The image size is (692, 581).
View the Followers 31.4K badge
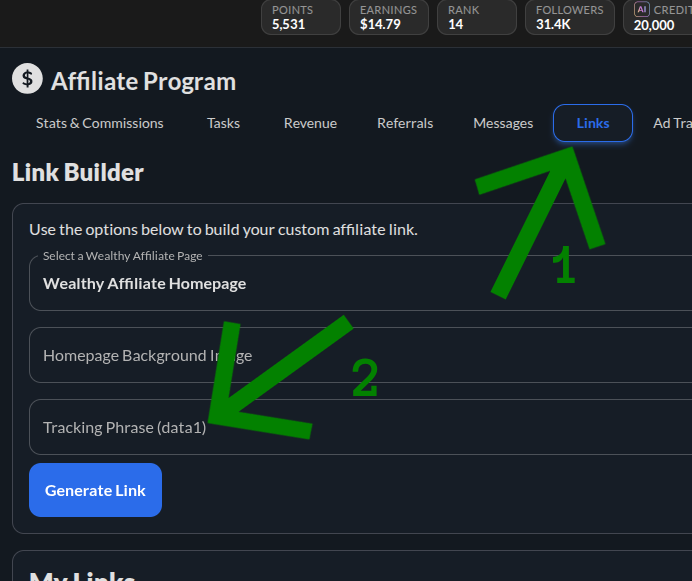(569, 17)
